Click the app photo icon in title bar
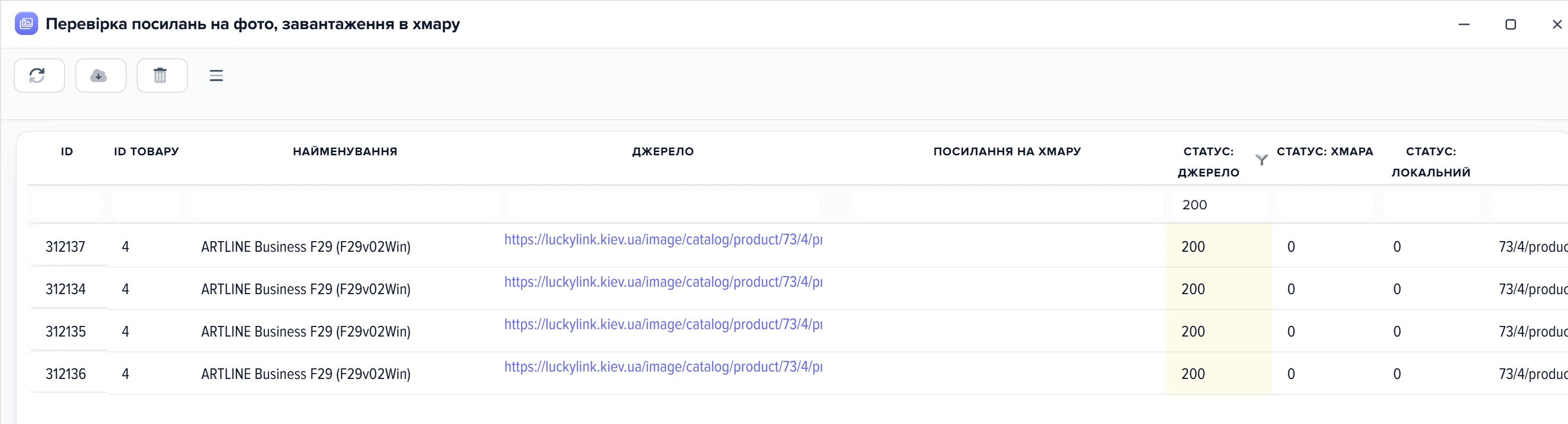This screenshot has width=1568, height=424. coord(26,24)
